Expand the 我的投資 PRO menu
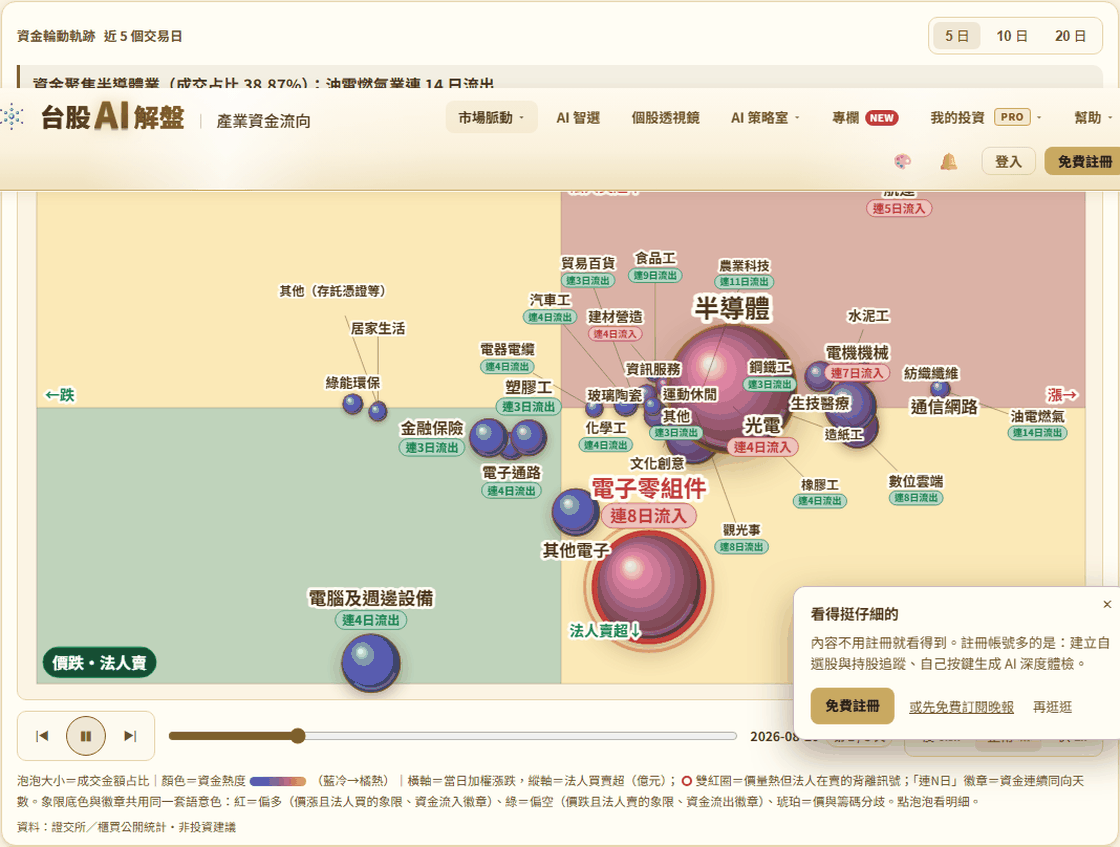 [986, 117]
